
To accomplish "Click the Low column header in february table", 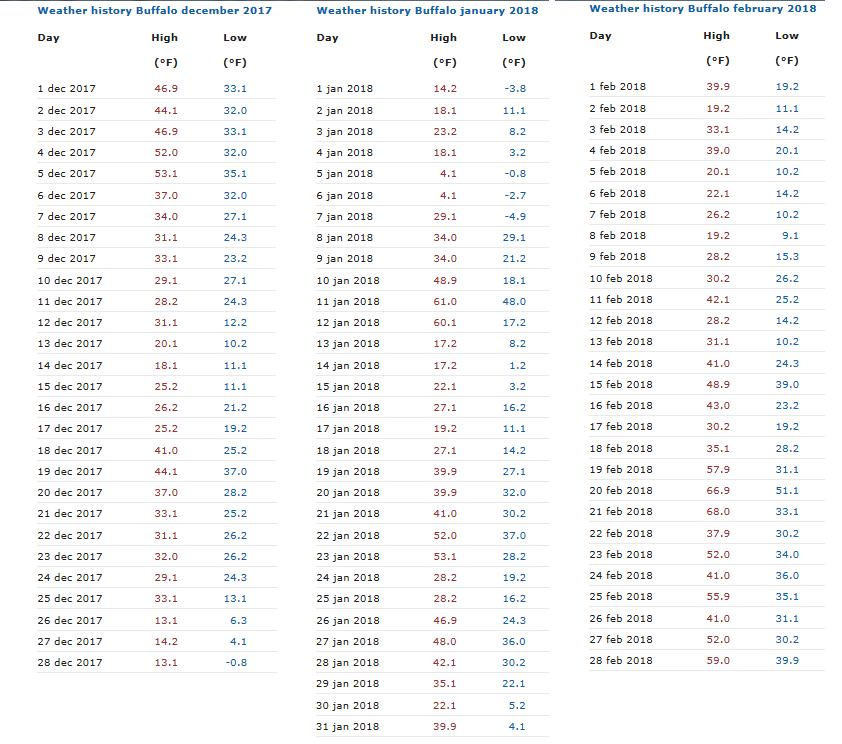I will [x=787, y=35].
